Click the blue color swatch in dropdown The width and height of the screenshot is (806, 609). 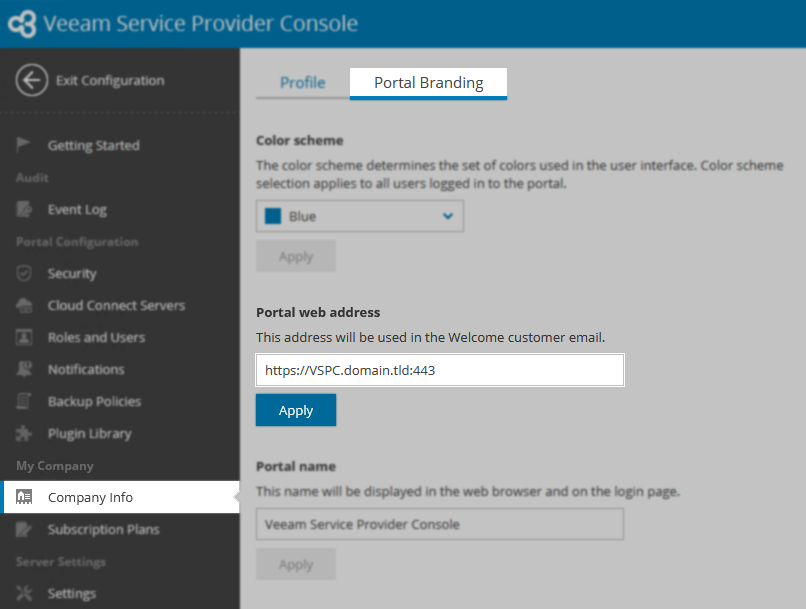click(273, 216)
